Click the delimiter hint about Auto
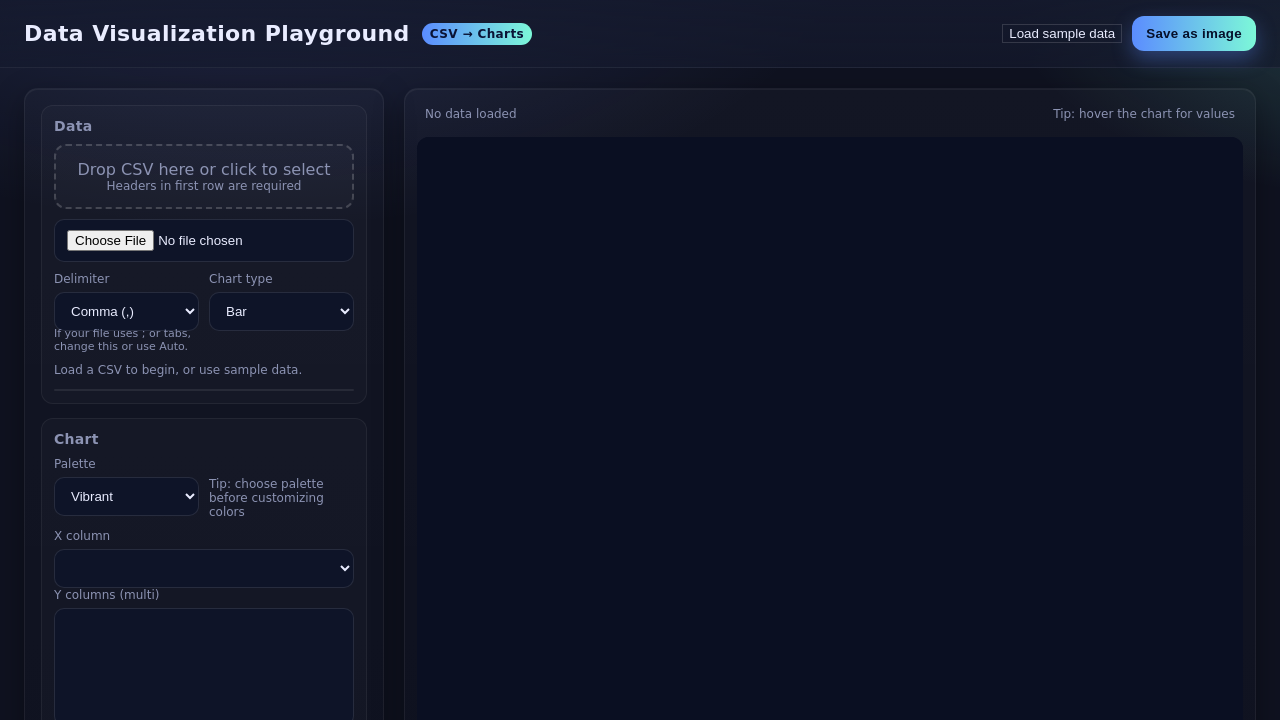 pyautogui.click(x=122, y=340)
